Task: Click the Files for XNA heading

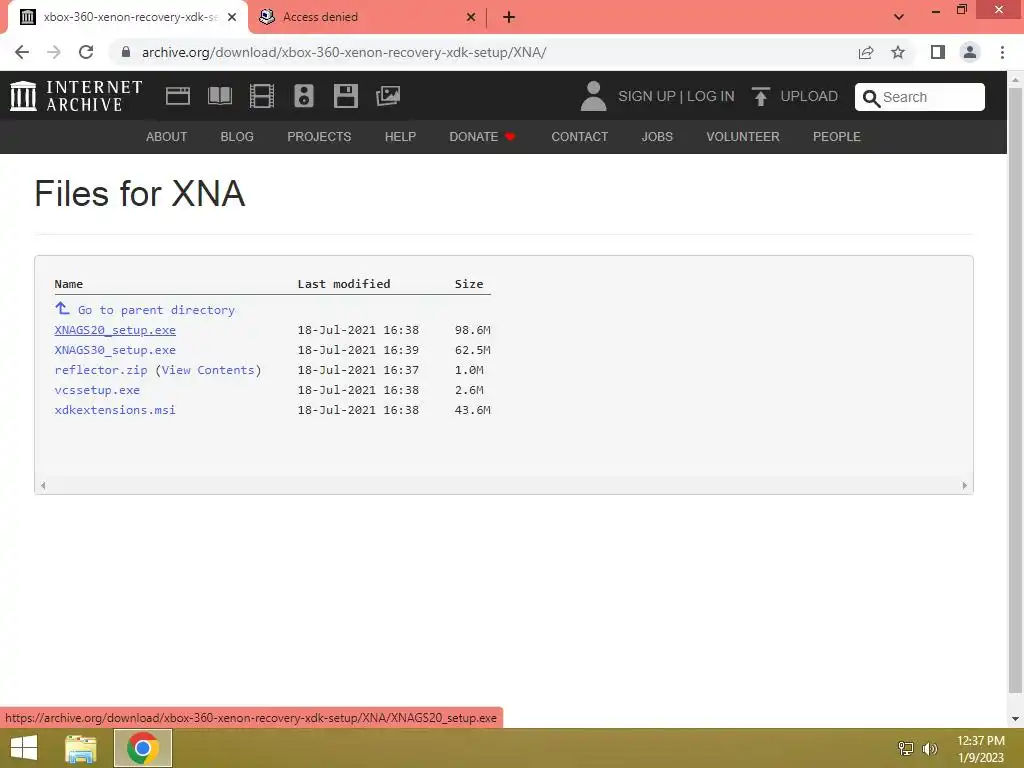Action: point(140,193)
